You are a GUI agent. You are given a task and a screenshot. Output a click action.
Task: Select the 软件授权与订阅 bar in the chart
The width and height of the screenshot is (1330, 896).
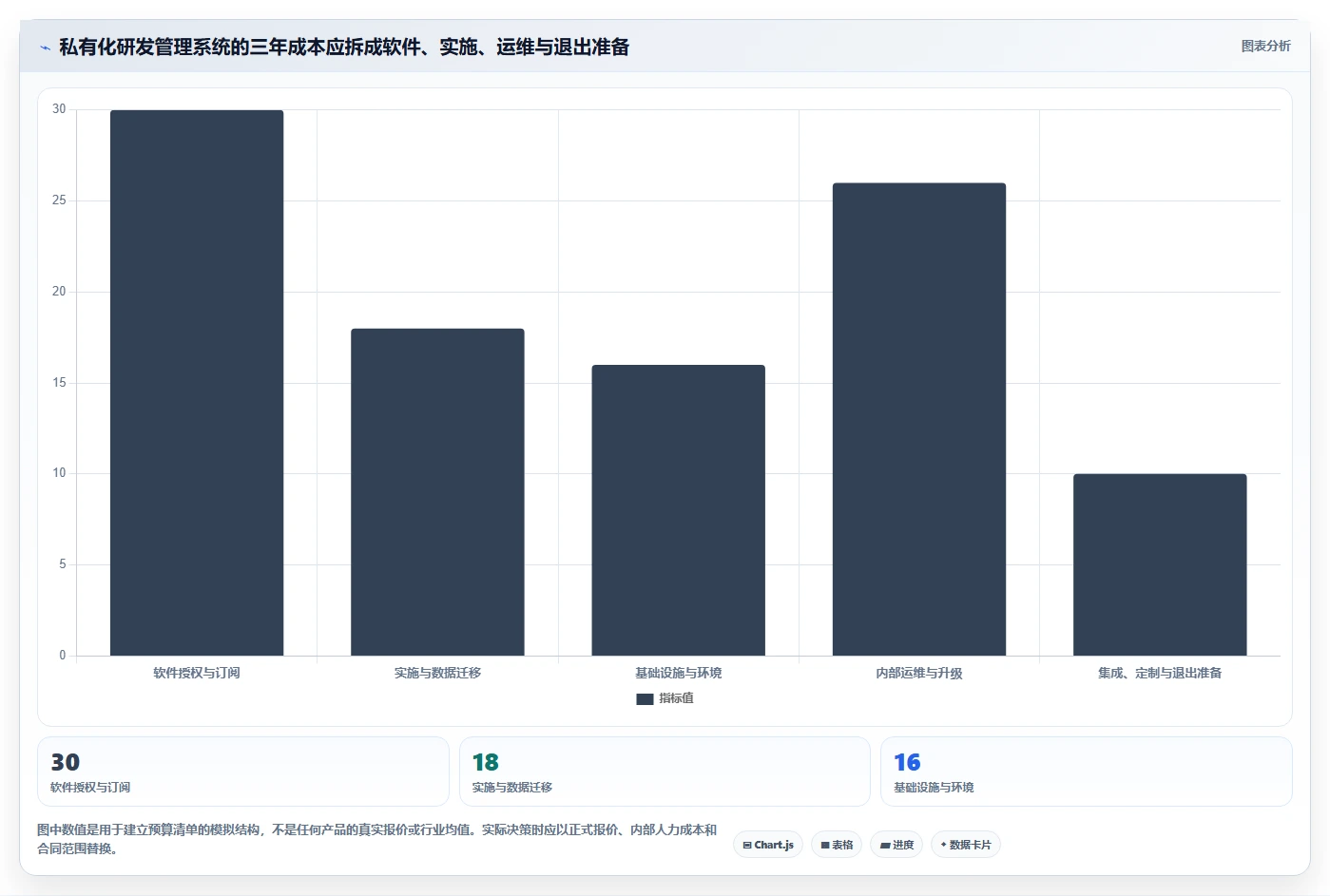[197, 383]
